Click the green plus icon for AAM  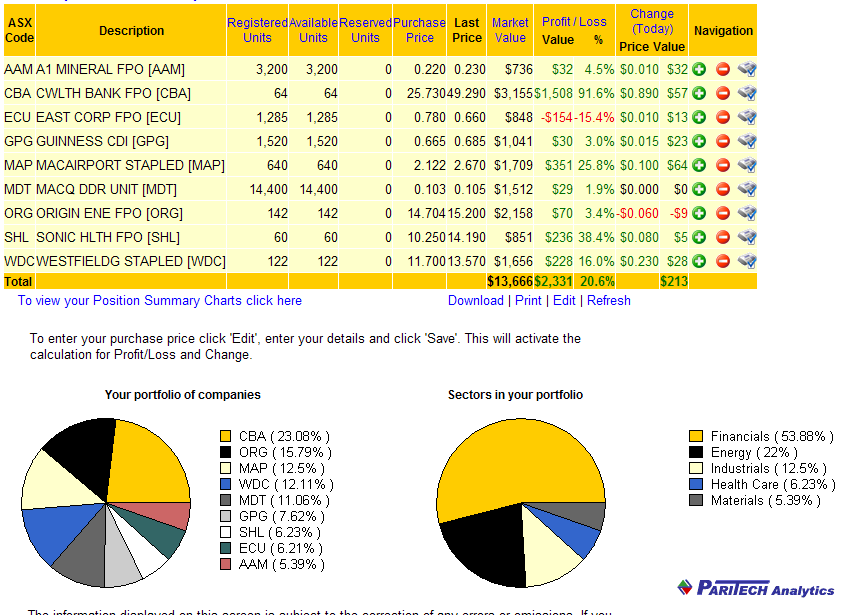699,69
